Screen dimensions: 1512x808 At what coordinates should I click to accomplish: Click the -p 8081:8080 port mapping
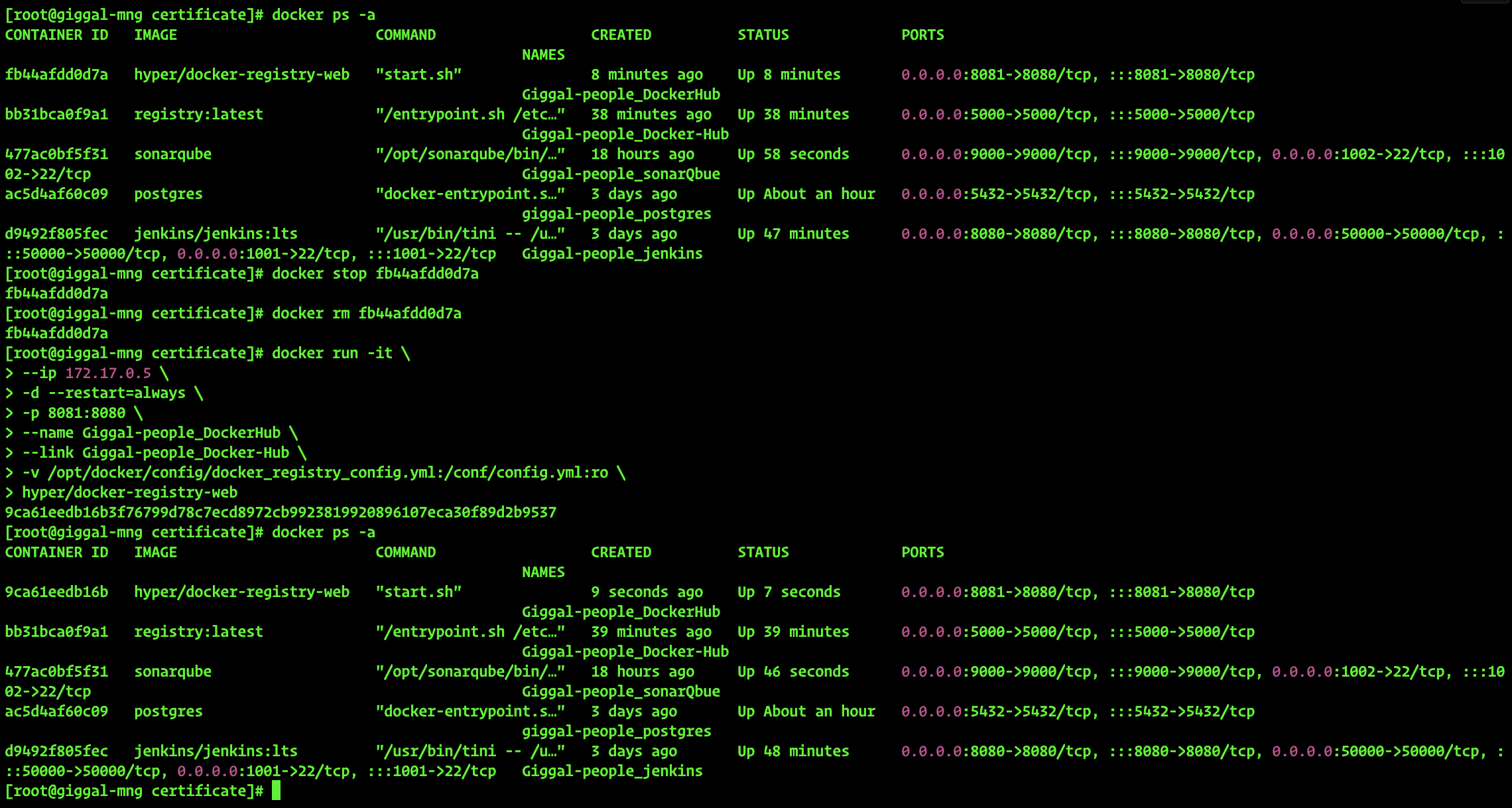click(74, 413)
